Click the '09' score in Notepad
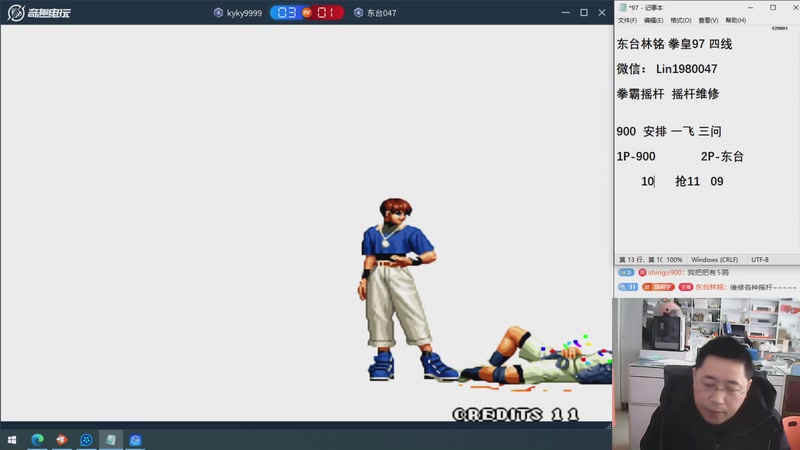The width and height of the screenshot is (800, 450). [717, 182]
